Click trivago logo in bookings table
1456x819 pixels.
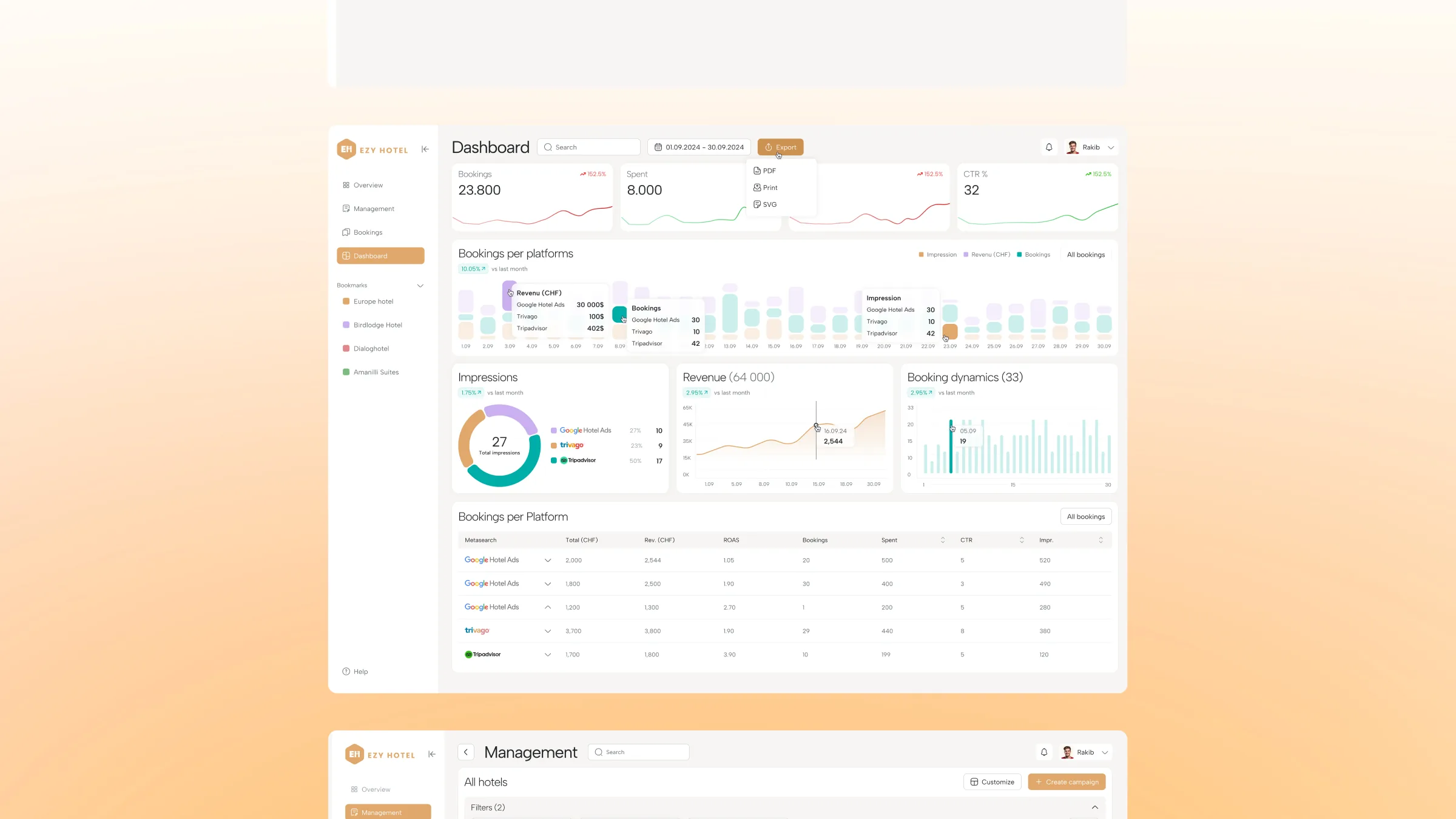point(477,631)
